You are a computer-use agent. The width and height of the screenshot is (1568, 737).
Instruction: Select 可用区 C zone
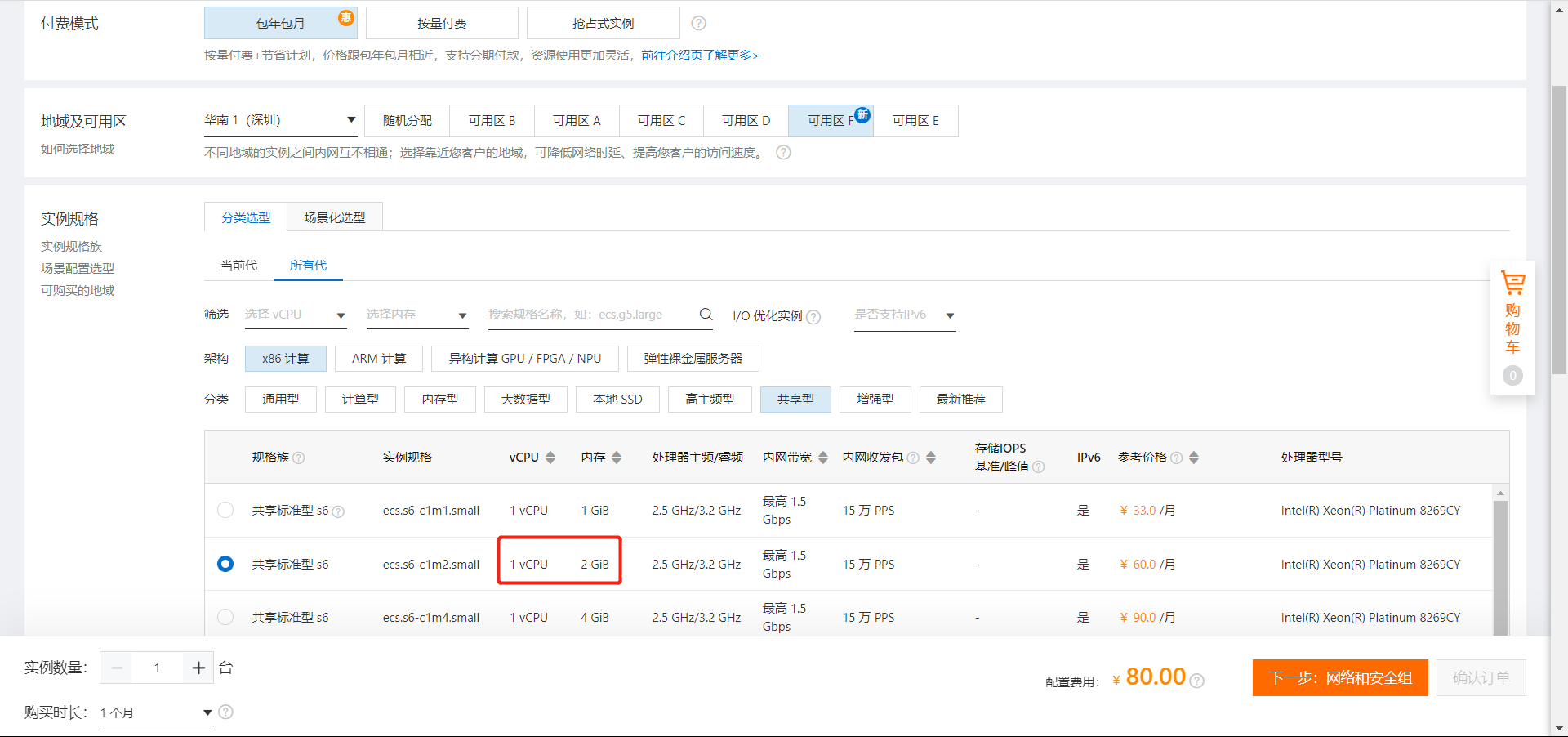tap(661, 120)
